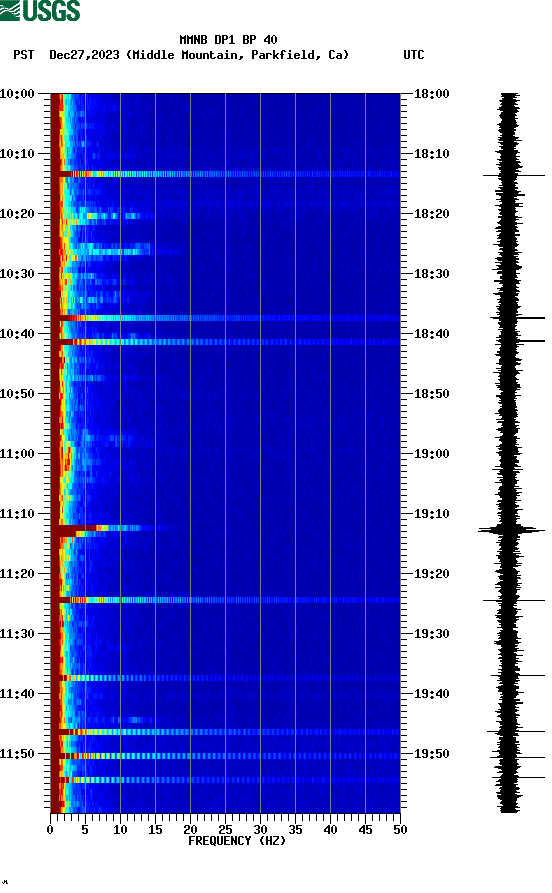Click the seismogram waveform spike near 19:24 UTC
The width and height of the screenshot is (552, 893).
[514, 600]
